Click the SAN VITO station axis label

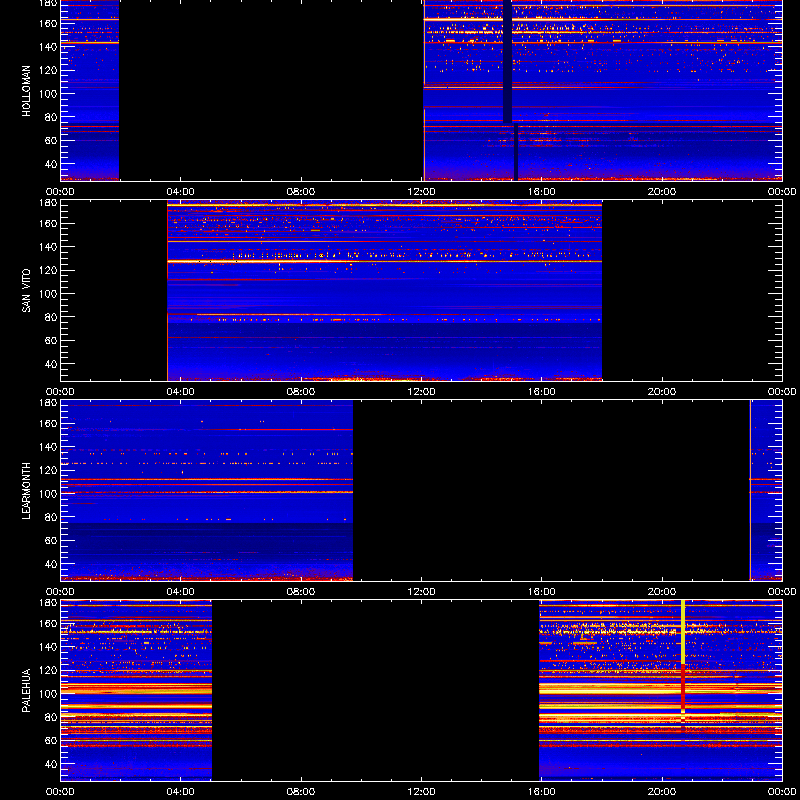tap(26, 291)
